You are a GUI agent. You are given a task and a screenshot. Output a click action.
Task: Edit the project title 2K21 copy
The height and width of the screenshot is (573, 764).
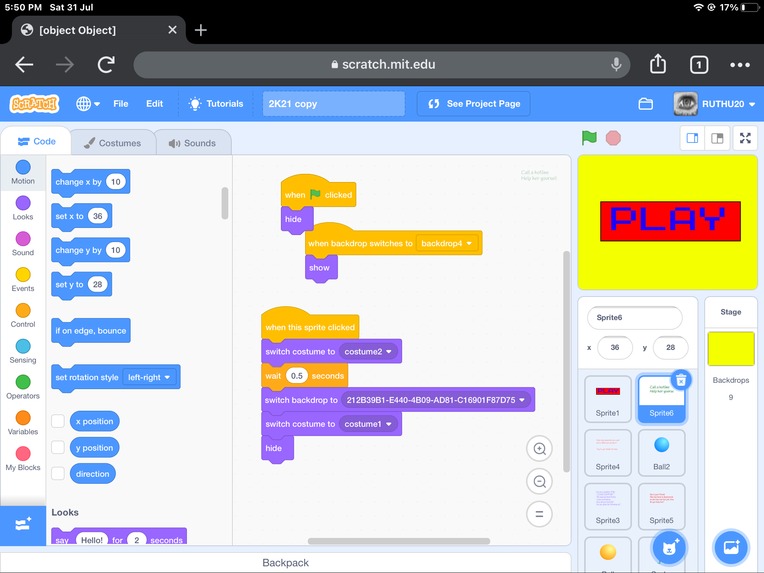[x=334, y=104]
